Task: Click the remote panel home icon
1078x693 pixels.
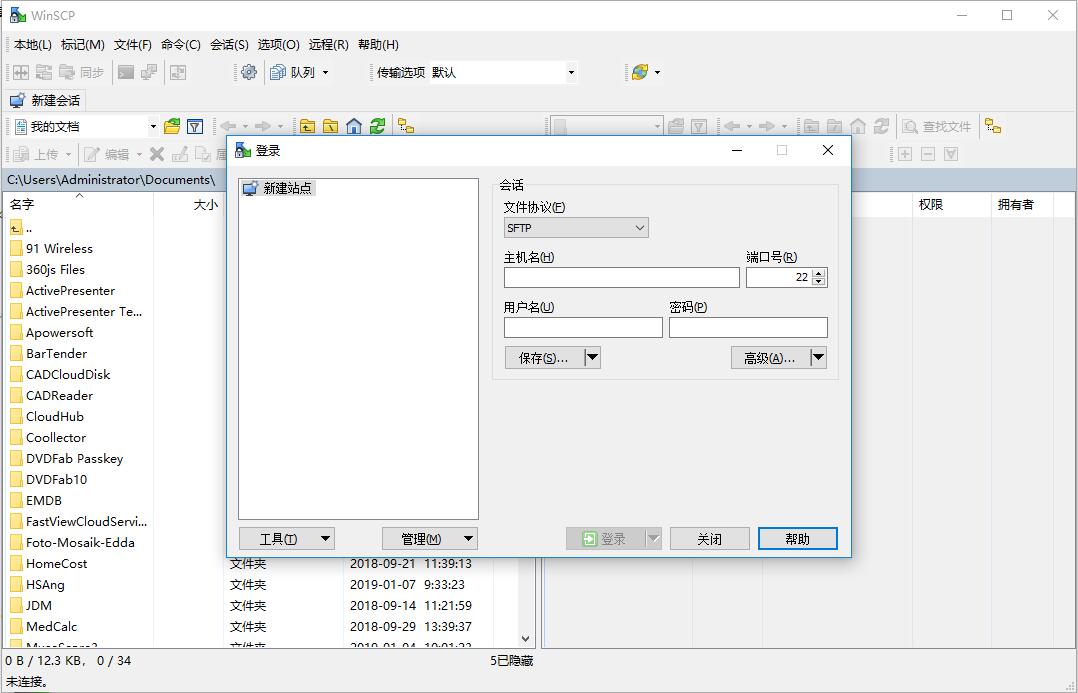Action: (858, 126)
